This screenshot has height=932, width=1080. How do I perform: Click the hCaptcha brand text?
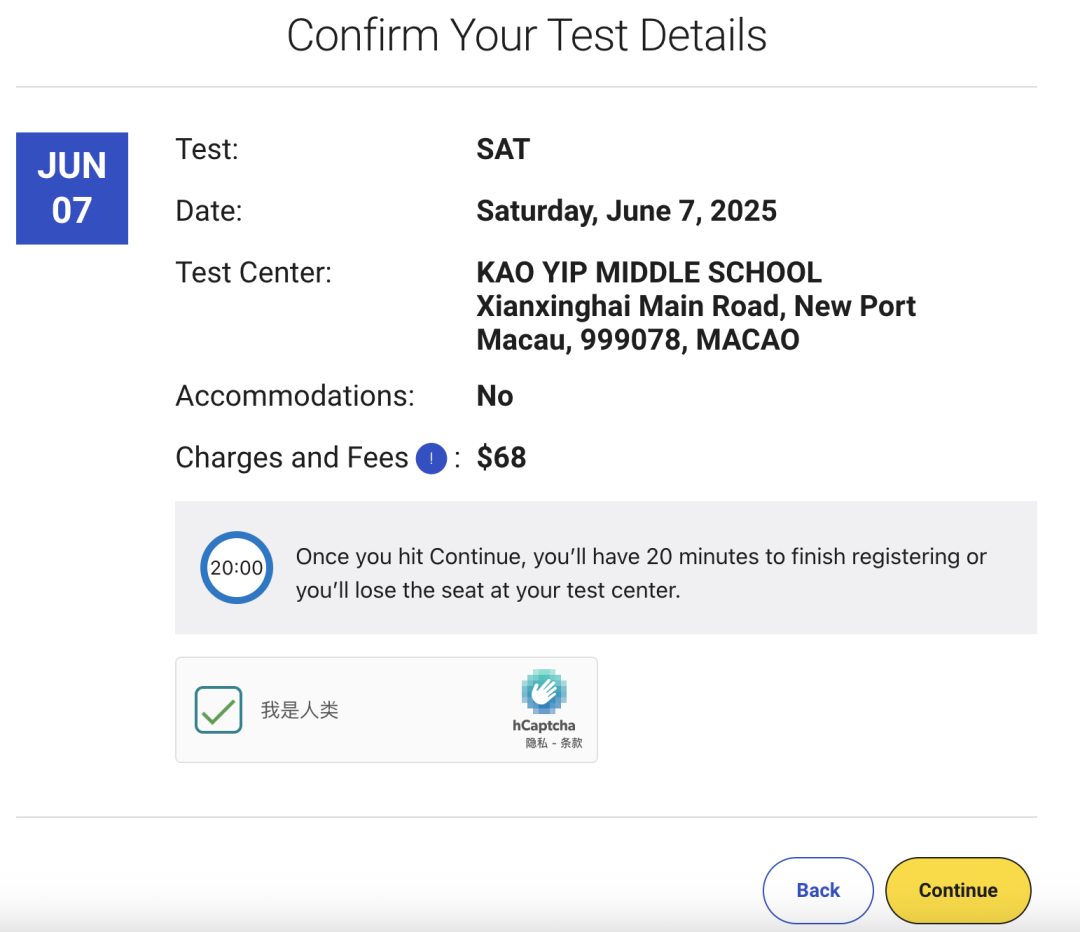tap(544, 726)
